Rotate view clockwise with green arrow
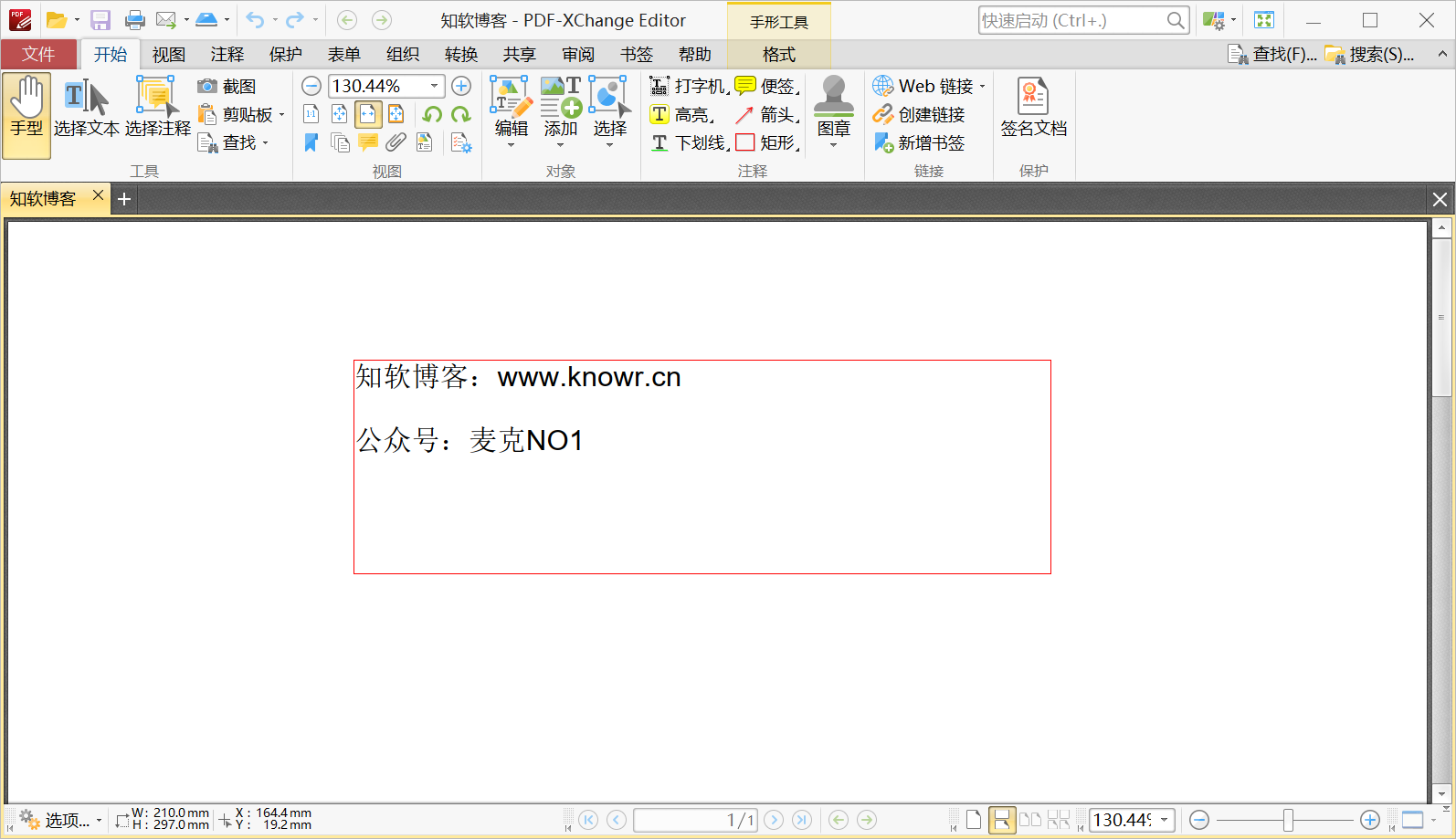The width and height of the screenshot is (1456, 839). point(461,114)
